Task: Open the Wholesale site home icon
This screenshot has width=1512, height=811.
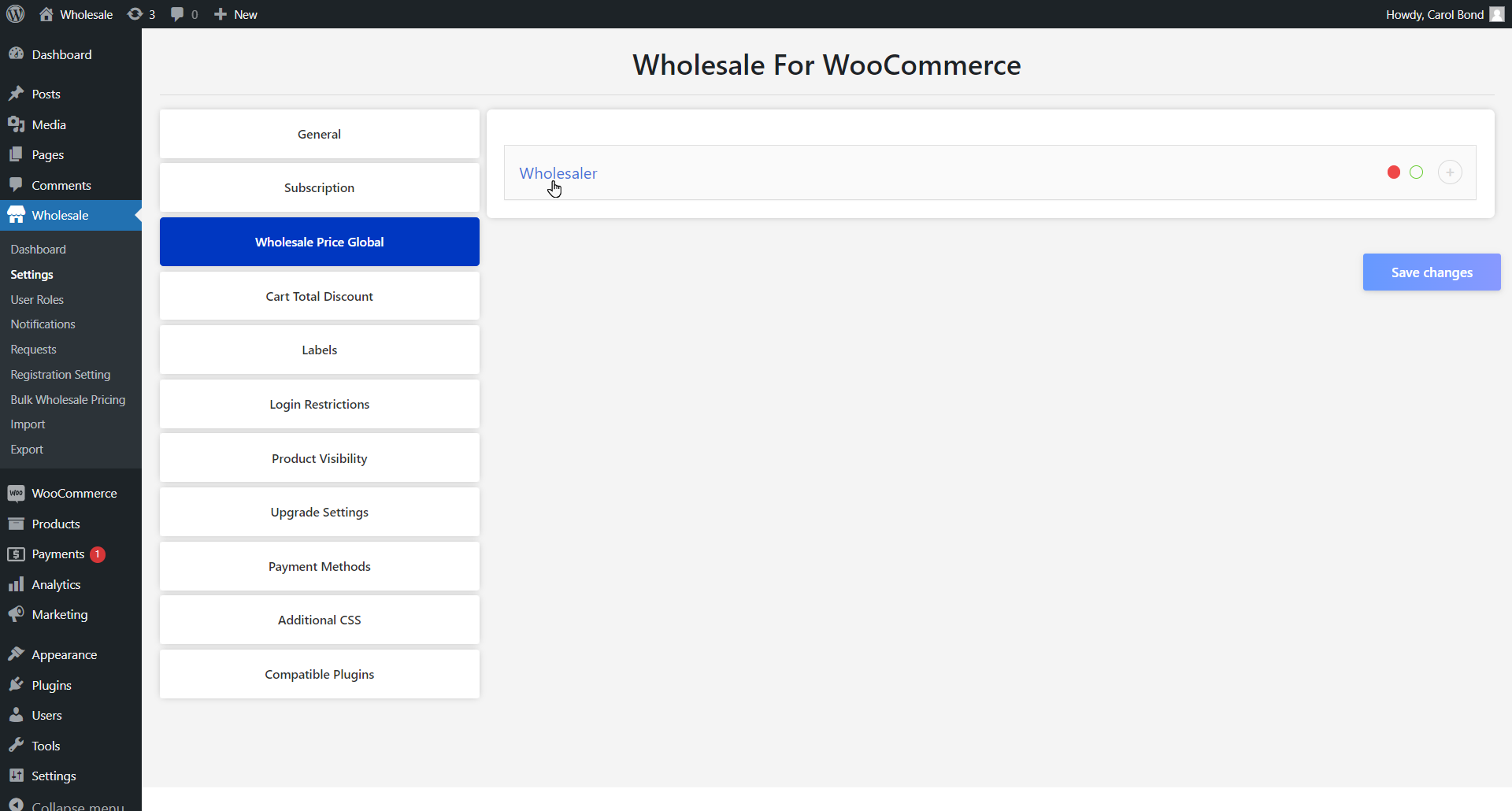Action: point(46,14)
